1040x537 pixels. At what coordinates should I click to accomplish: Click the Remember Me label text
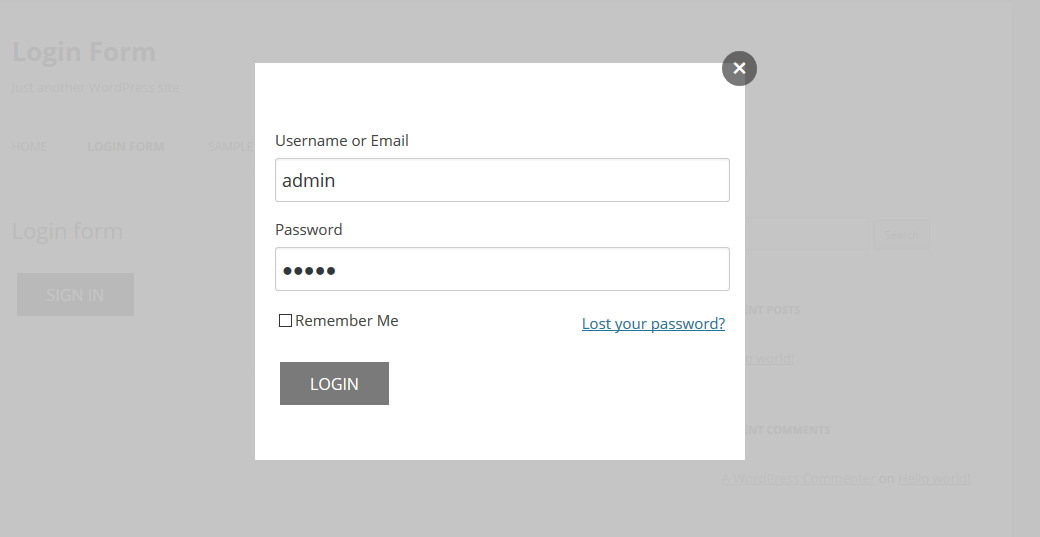click(x=347, y=321)
